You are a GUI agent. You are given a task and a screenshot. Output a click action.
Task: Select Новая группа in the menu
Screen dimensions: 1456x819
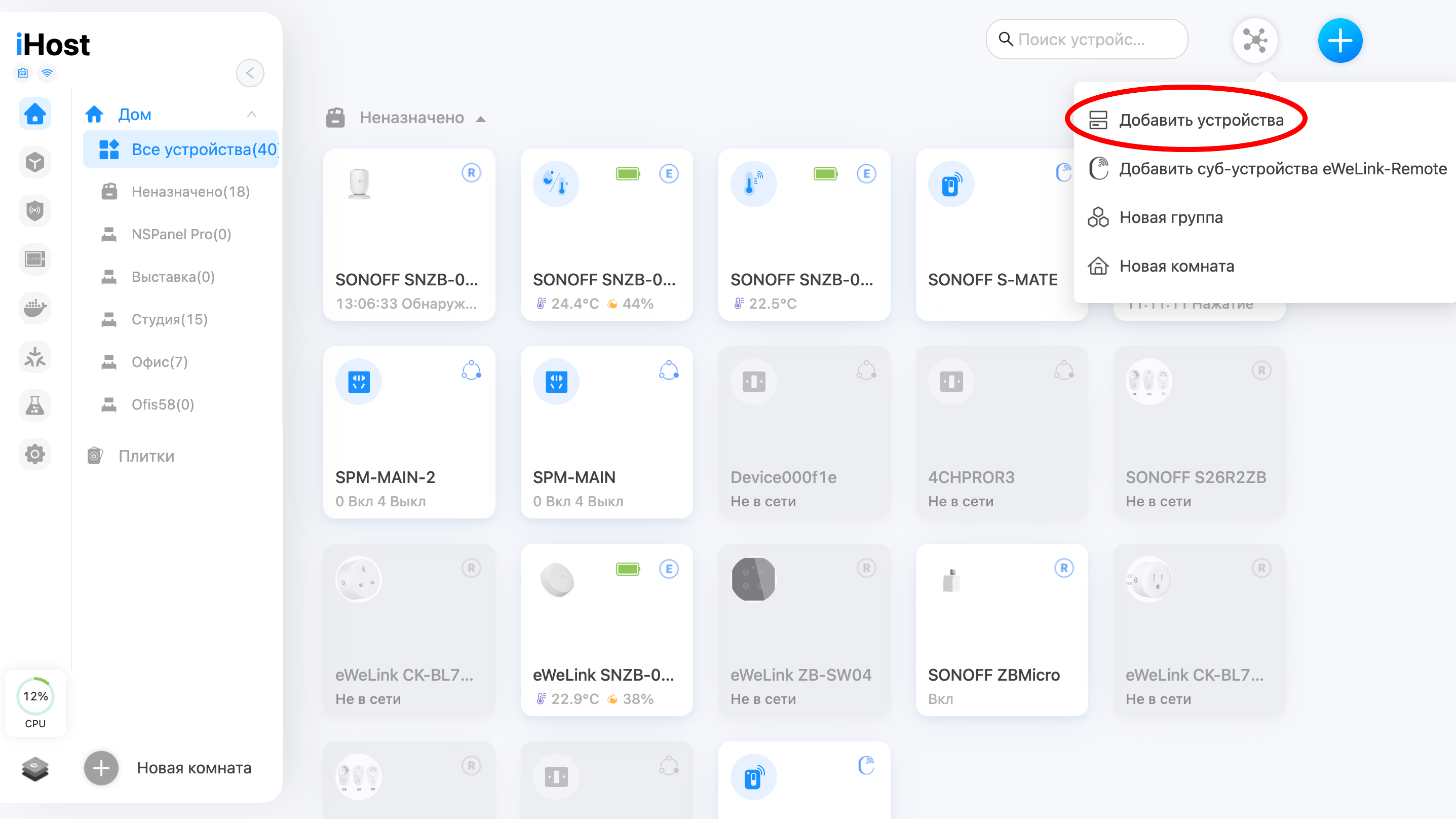click(x=1155, y=217)
